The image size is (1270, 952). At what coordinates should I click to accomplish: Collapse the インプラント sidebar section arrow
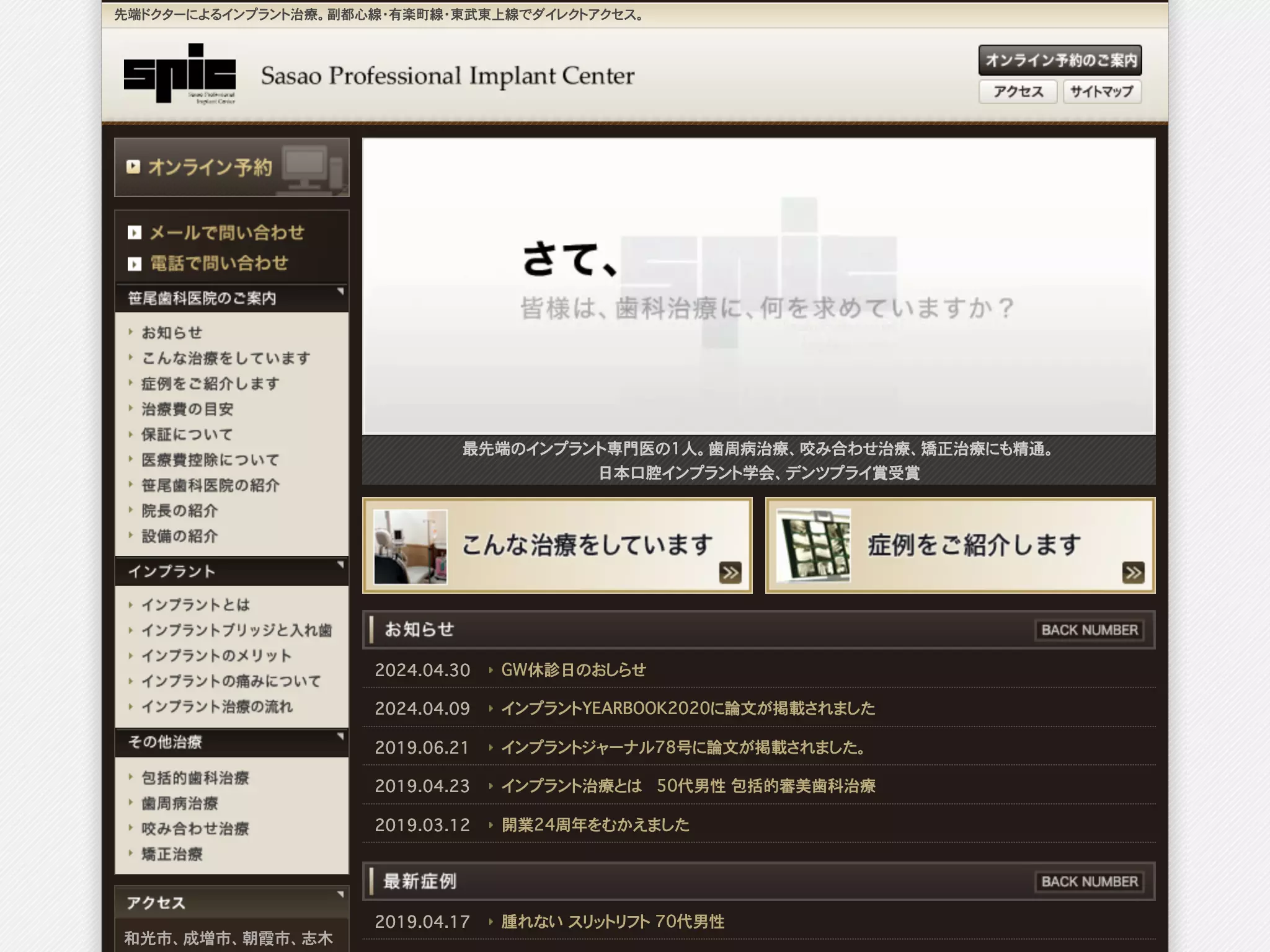(x=340, y=565)
